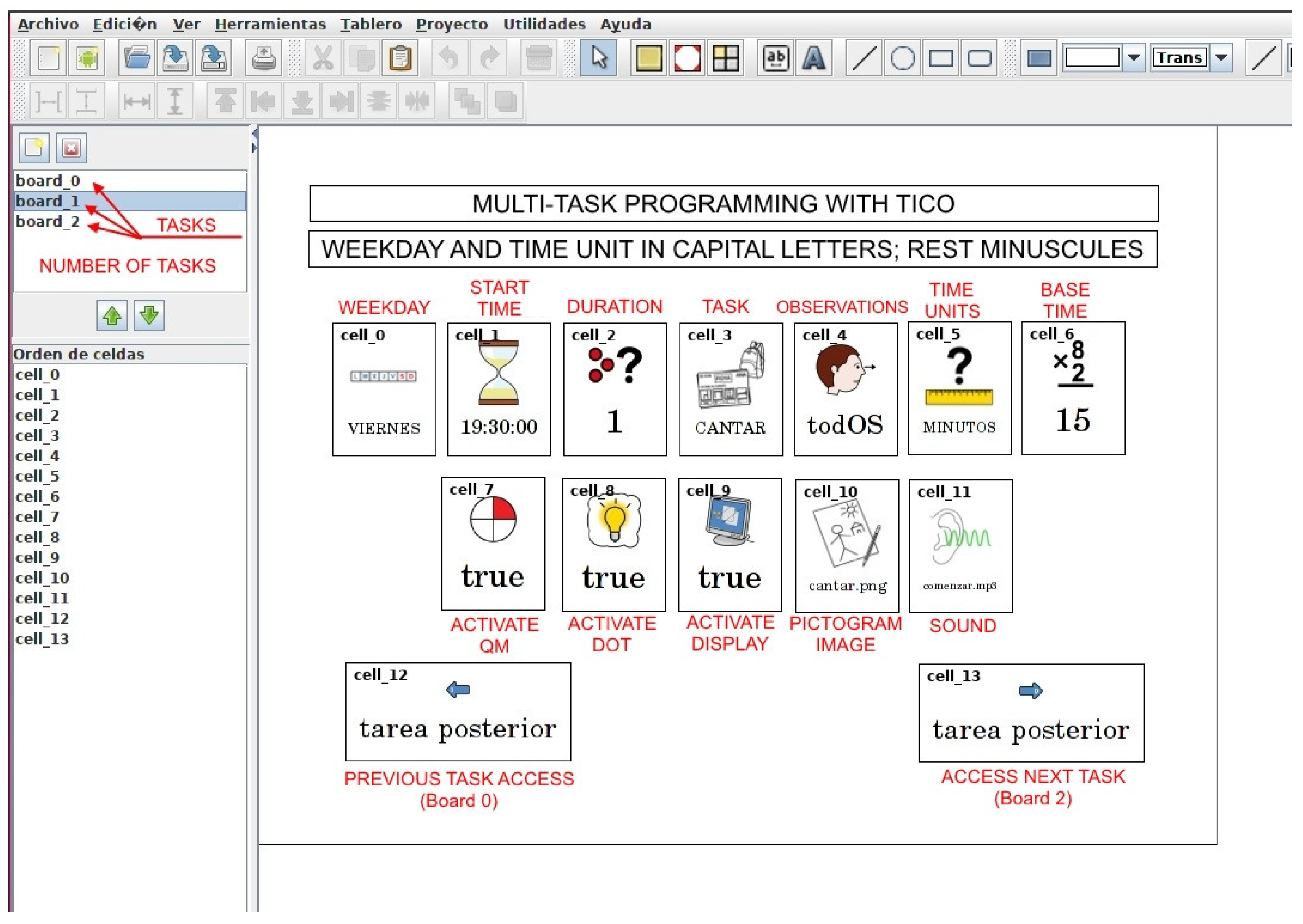Select board_2 in the board list

coord(48,222)
